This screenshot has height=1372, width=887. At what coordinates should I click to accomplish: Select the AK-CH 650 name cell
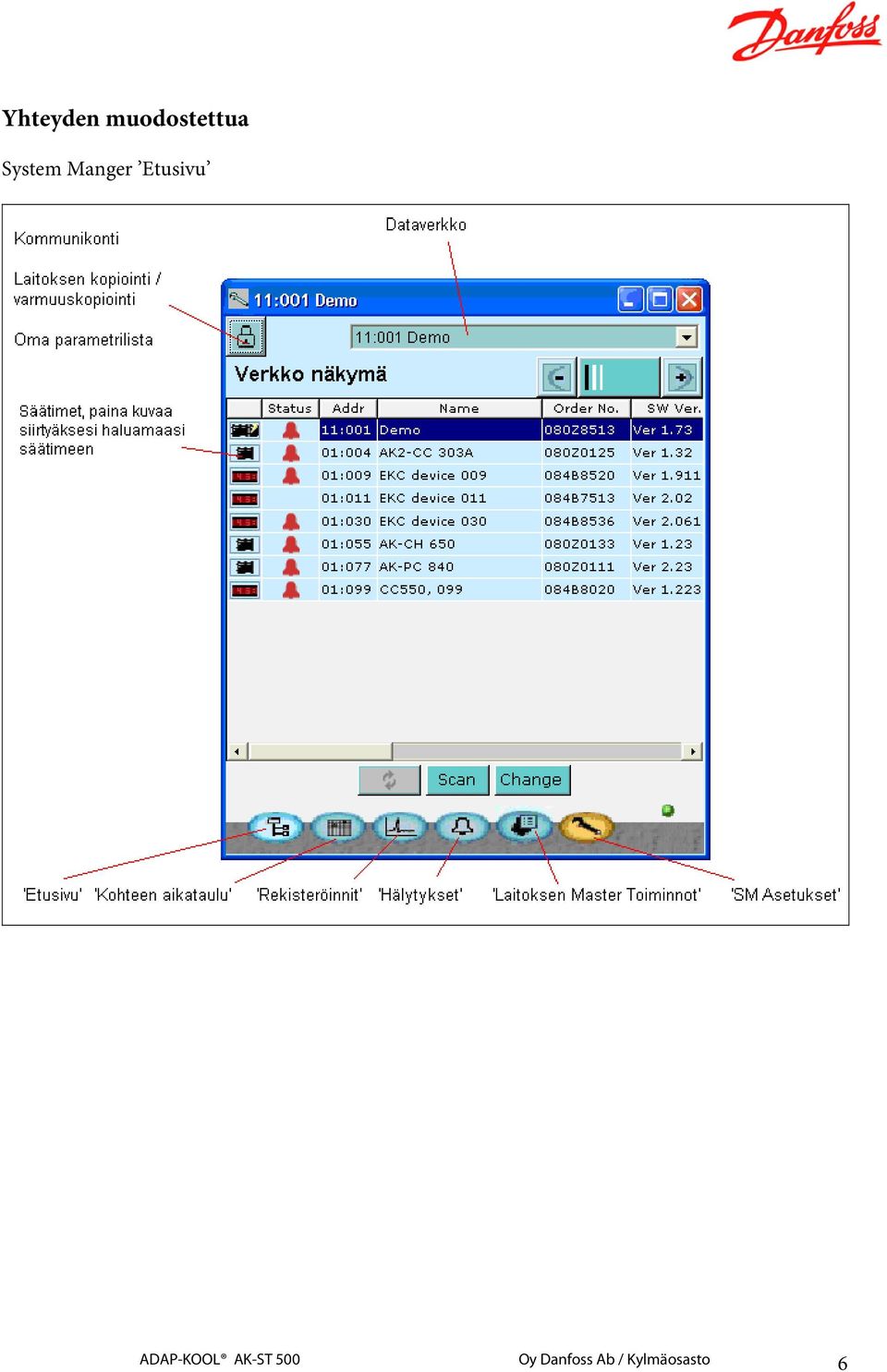pos(459,544)
